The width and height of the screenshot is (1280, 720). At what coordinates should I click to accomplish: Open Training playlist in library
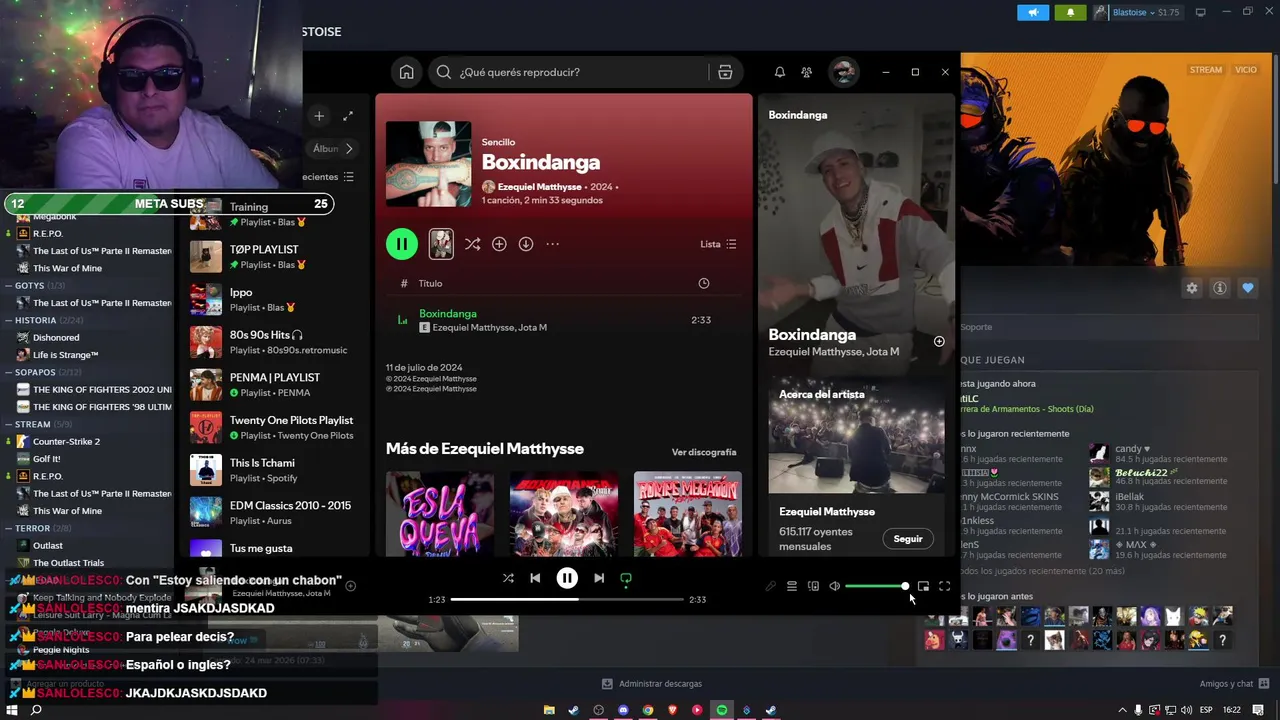point(276,213)
